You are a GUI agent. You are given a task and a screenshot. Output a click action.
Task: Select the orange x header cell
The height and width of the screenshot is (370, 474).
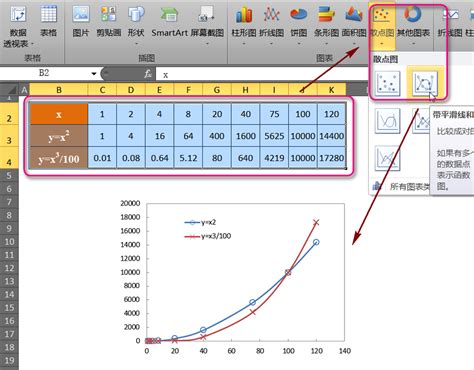59,114
